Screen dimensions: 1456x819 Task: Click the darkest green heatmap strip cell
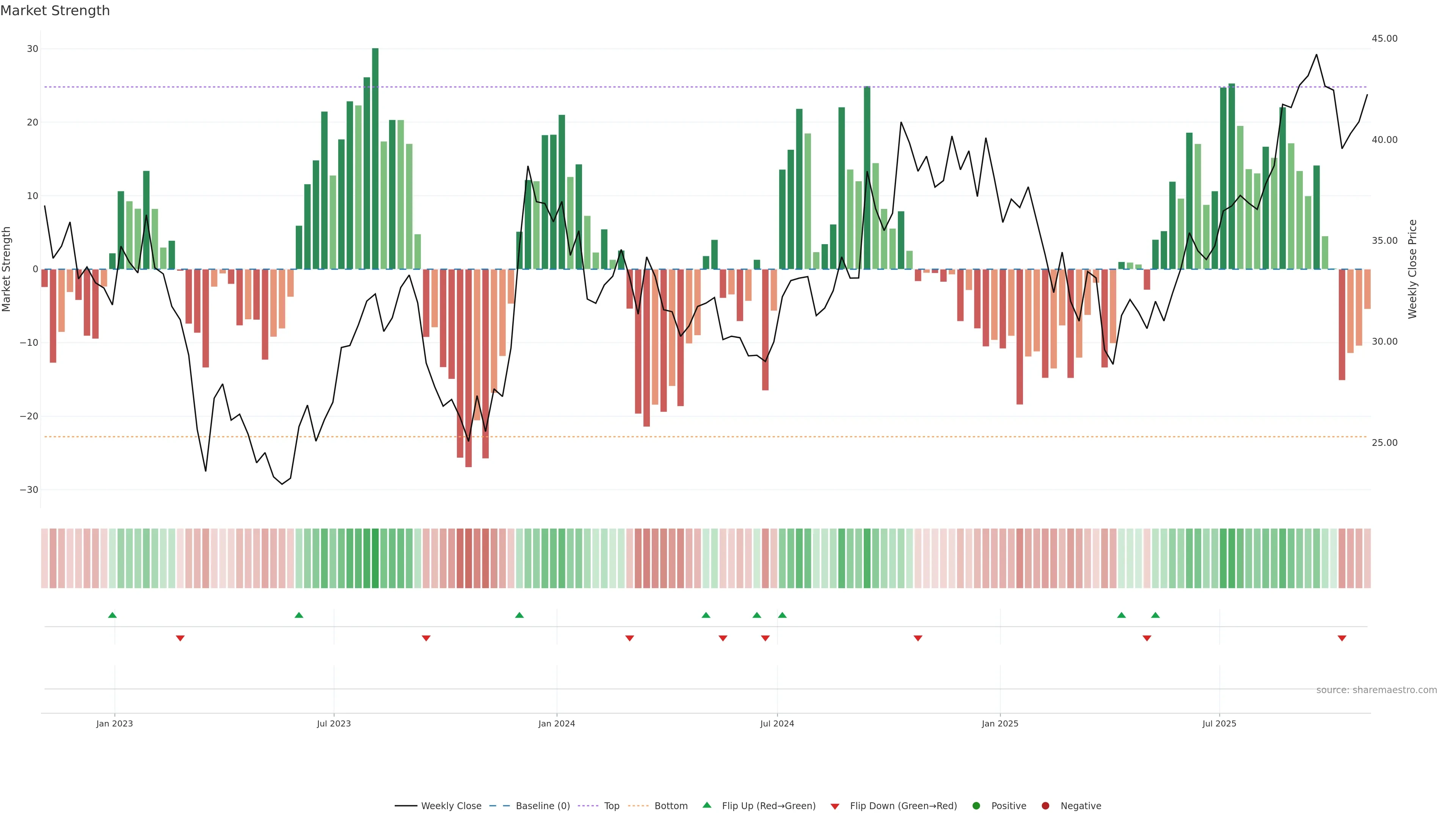click(x=375, y=559)
